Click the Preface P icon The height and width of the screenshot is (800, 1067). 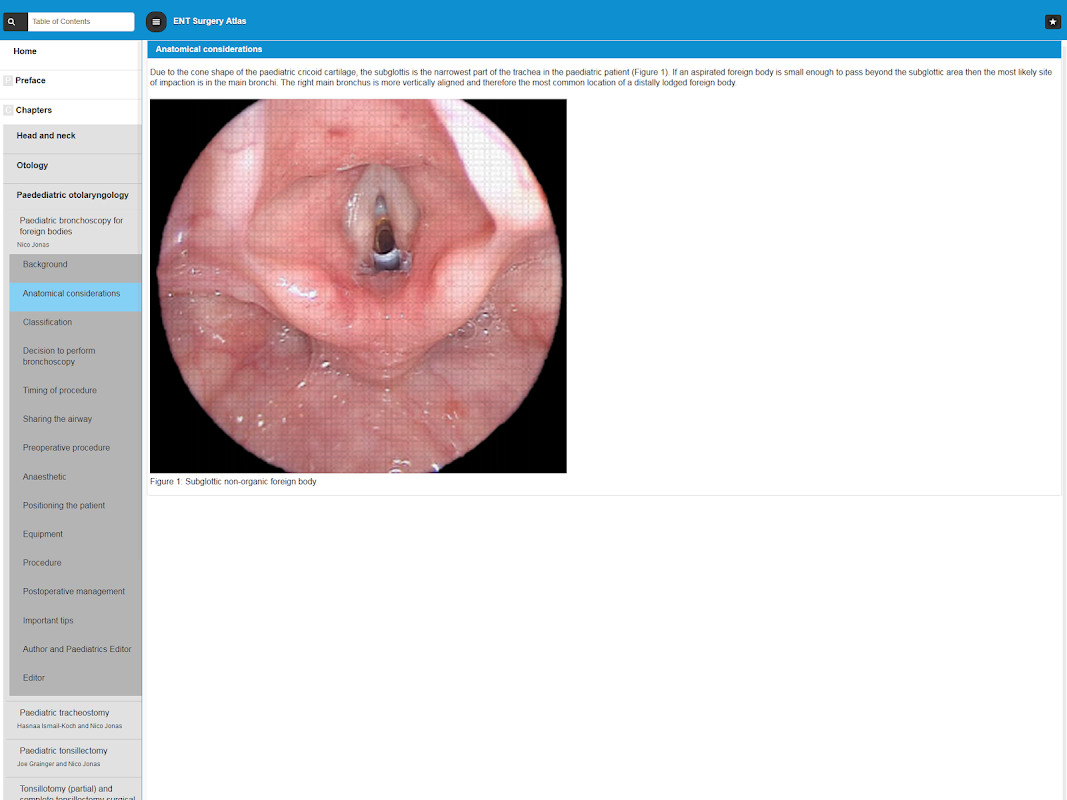click(8, 80)
